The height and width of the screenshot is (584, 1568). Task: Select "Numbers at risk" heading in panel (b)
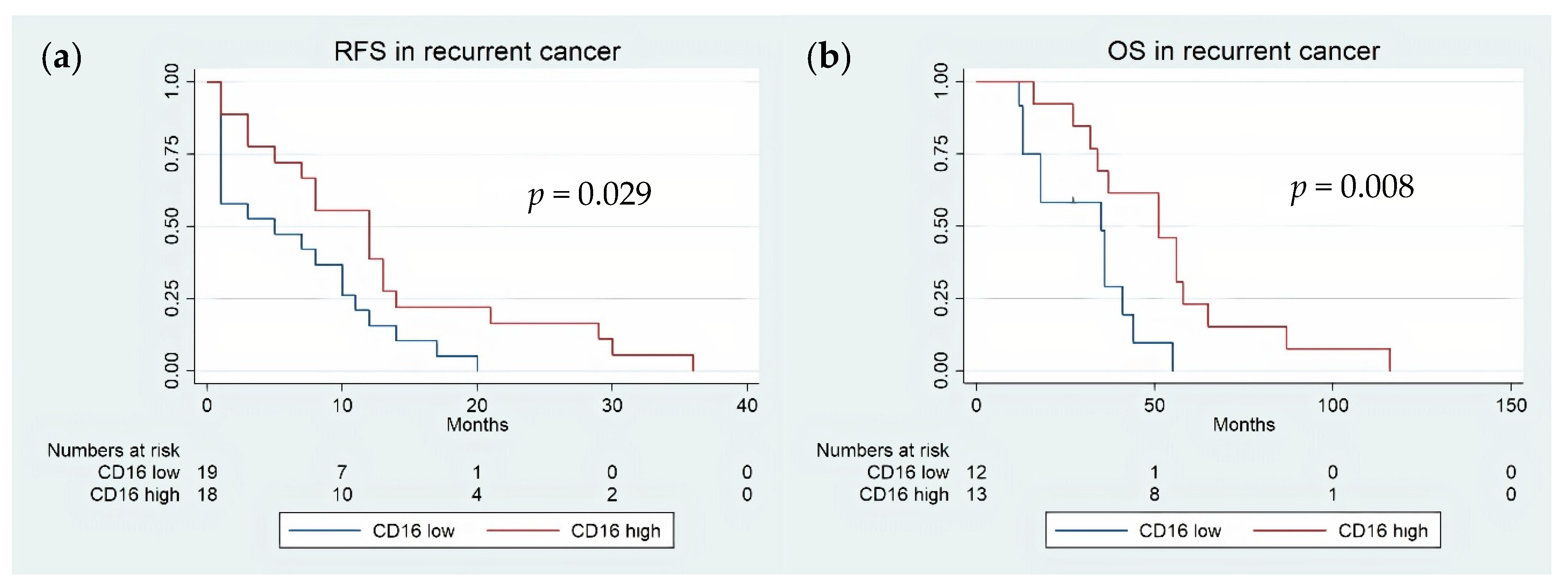point(882,450)
